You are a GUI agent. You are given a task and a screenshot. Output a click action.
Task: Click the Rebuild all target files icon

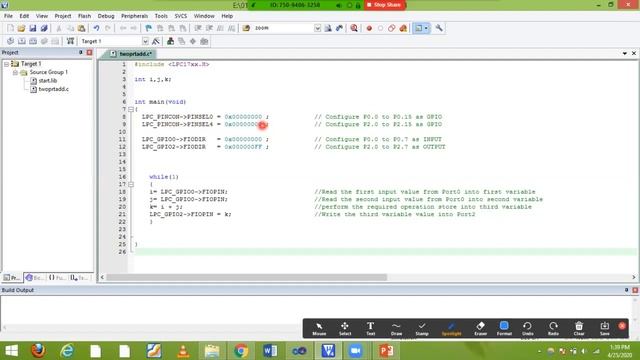33,41
